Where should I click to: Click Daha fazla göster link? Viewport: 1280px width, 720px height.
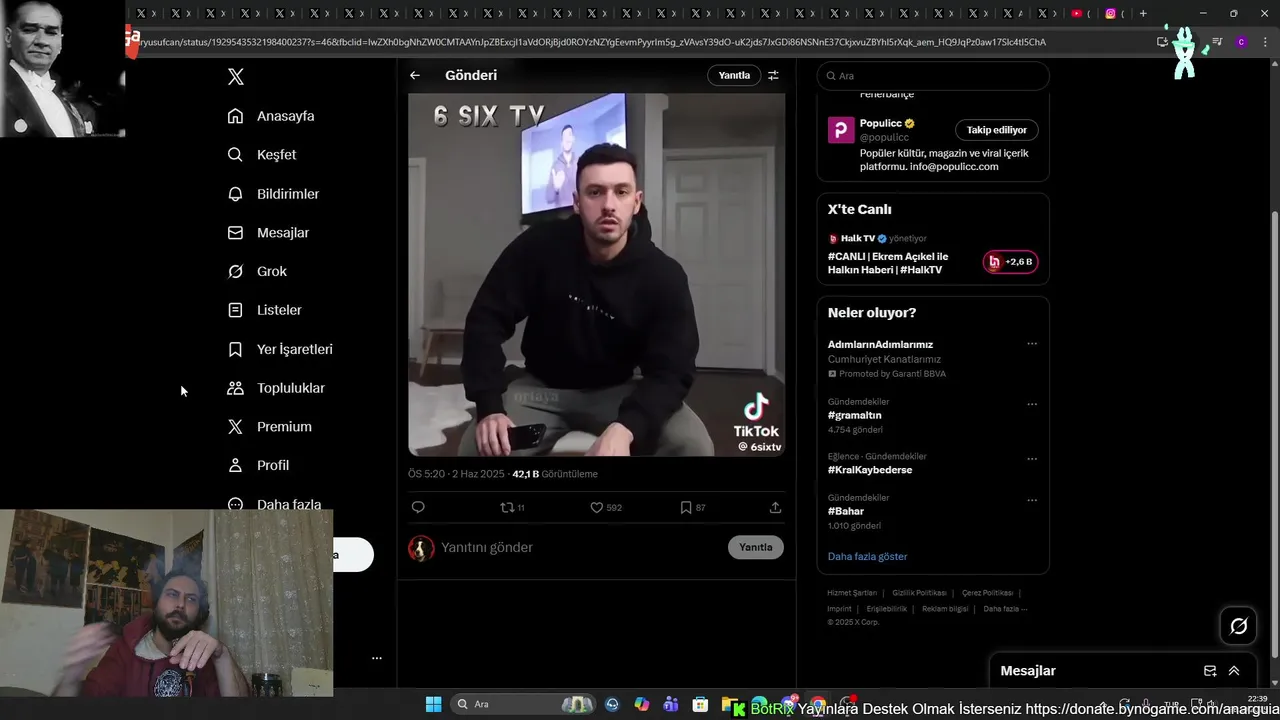point(867,557)
